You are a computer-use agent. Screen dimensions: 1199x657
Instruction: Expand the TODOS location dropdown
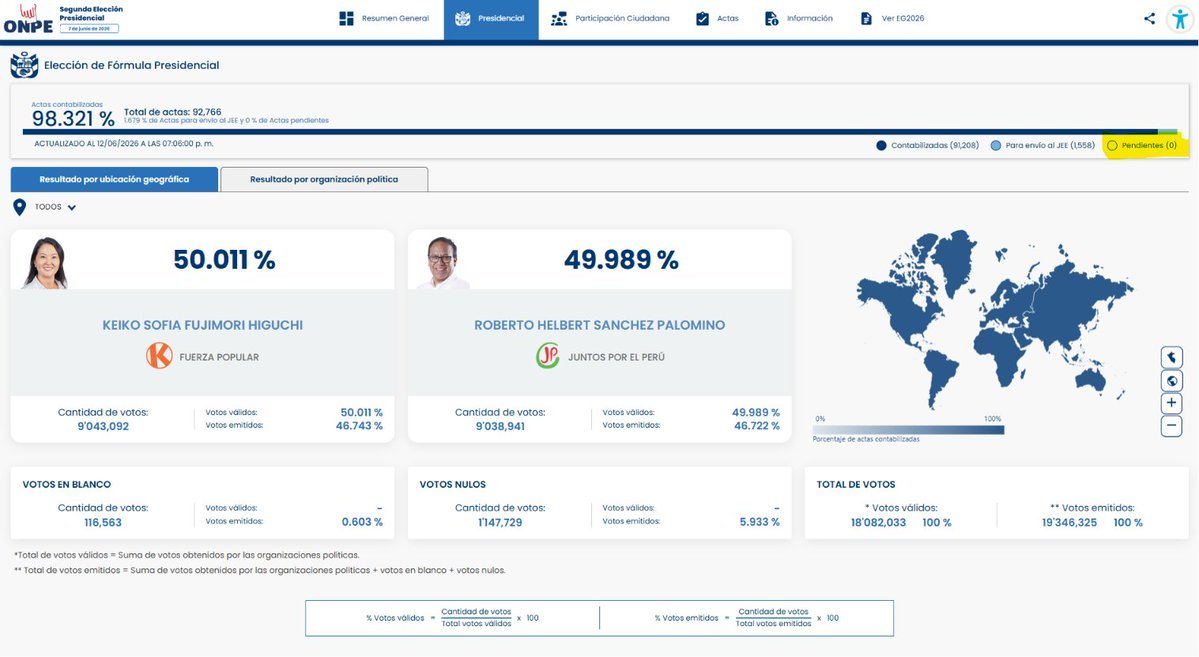pos(54,207)
